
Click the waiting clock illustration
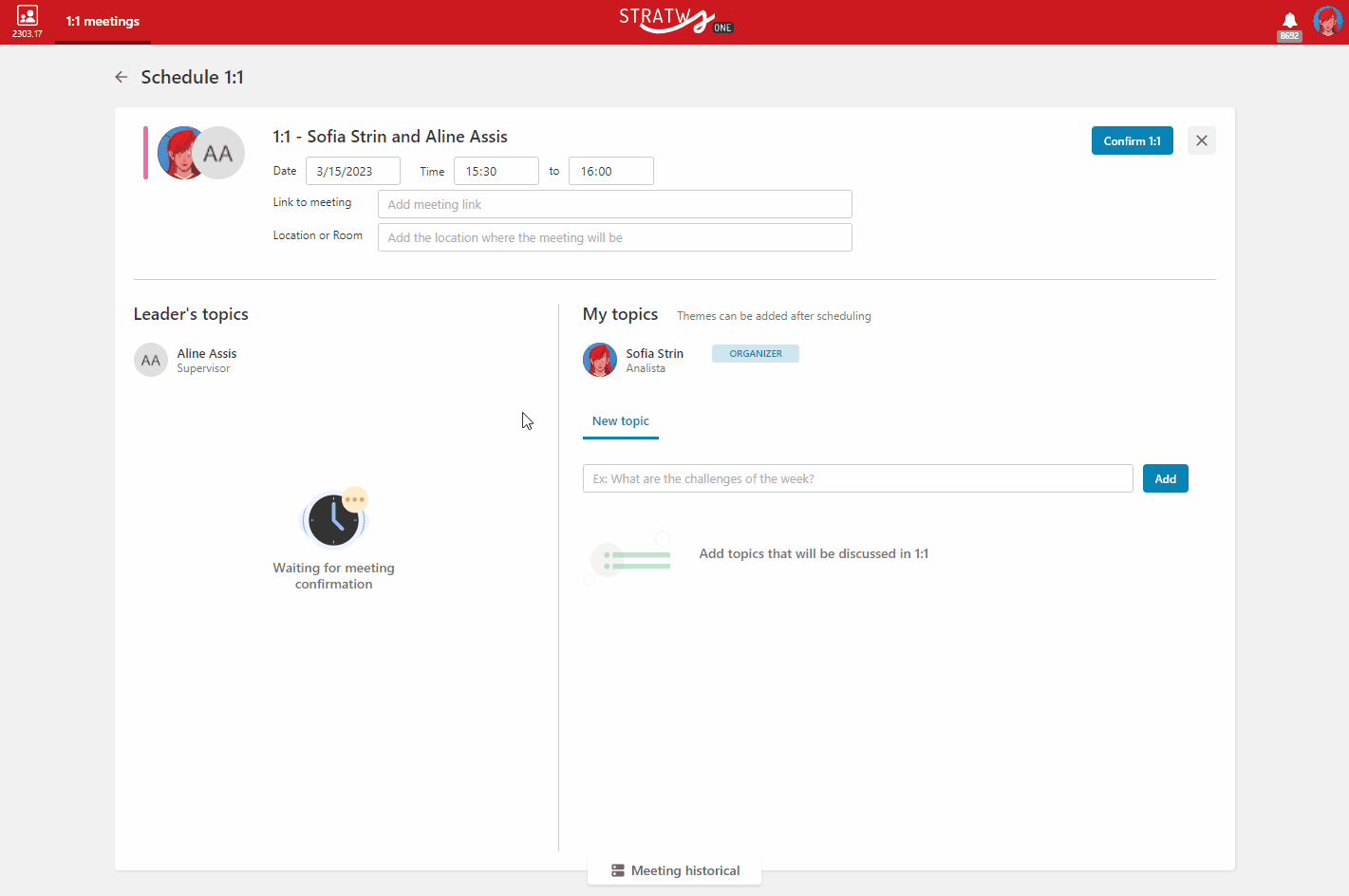coord(334,519)
